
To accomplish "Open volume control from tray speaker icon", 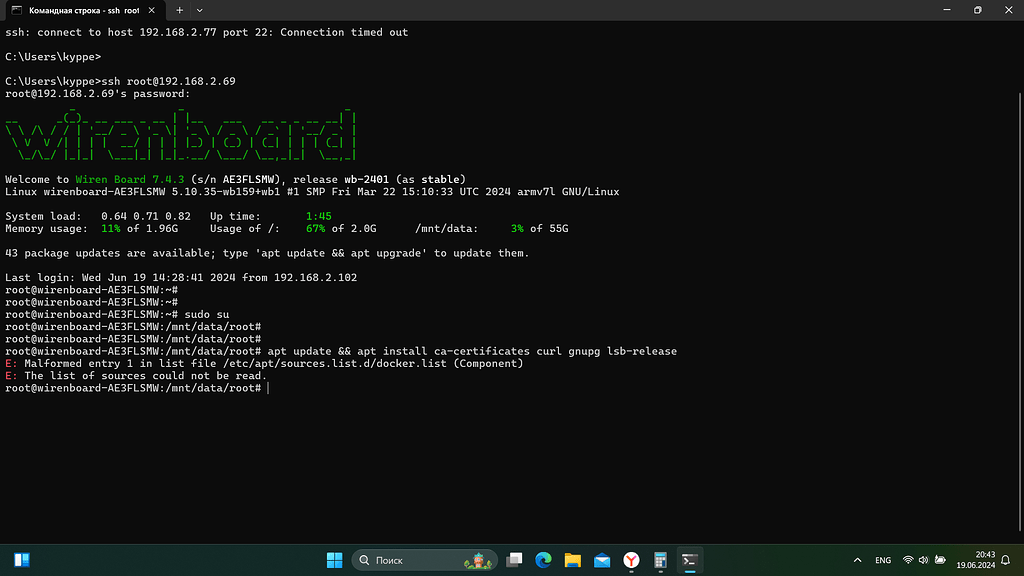I will point(924,560).
